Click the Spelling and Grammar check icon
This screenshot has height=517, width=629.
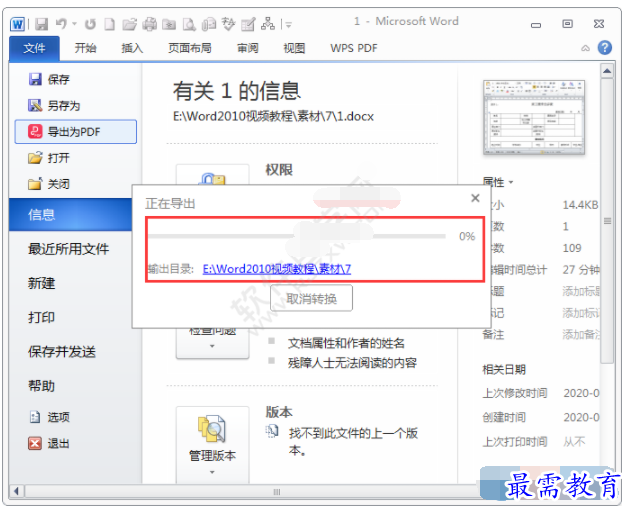click(x=228, y=24)
